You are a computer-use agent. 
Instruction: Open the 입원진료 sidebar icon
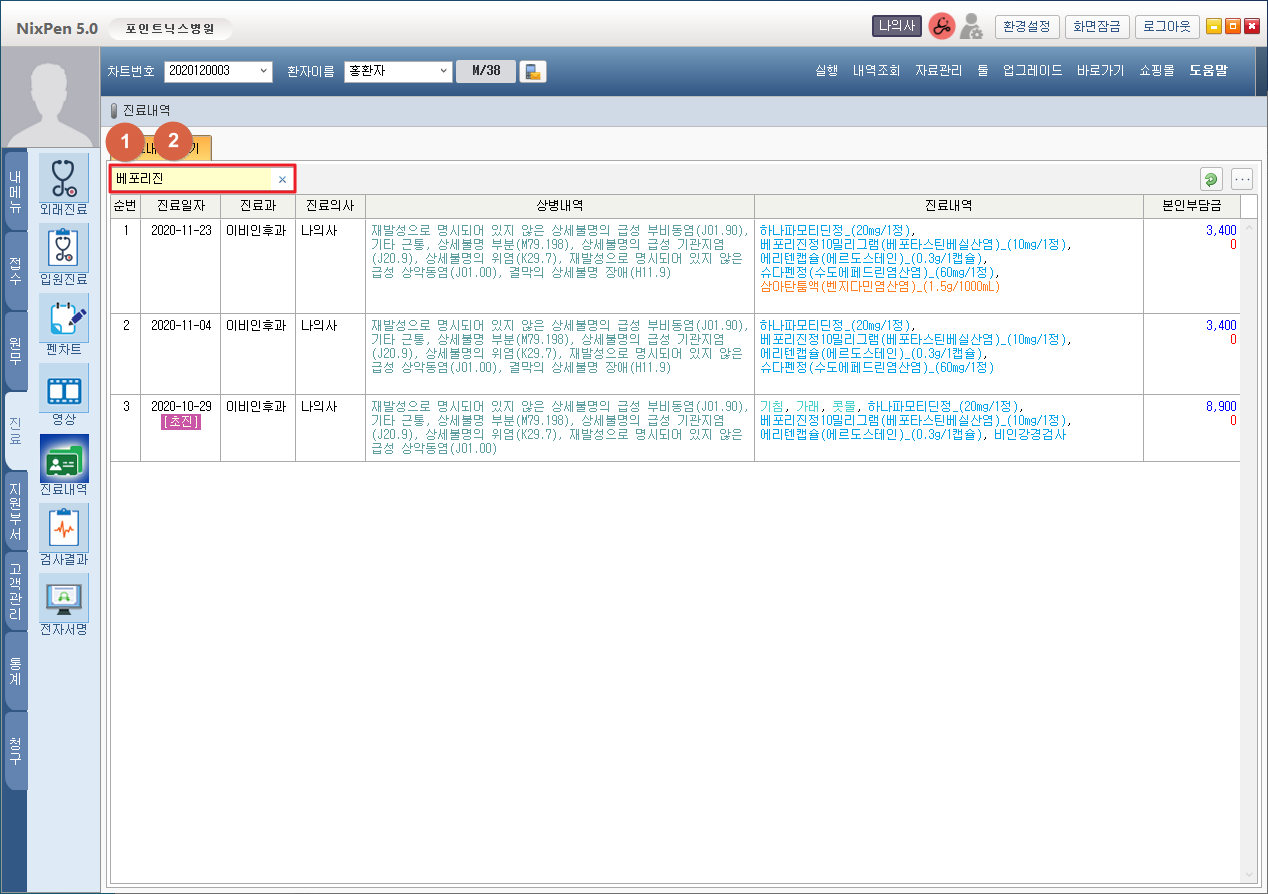coord(63,249)
